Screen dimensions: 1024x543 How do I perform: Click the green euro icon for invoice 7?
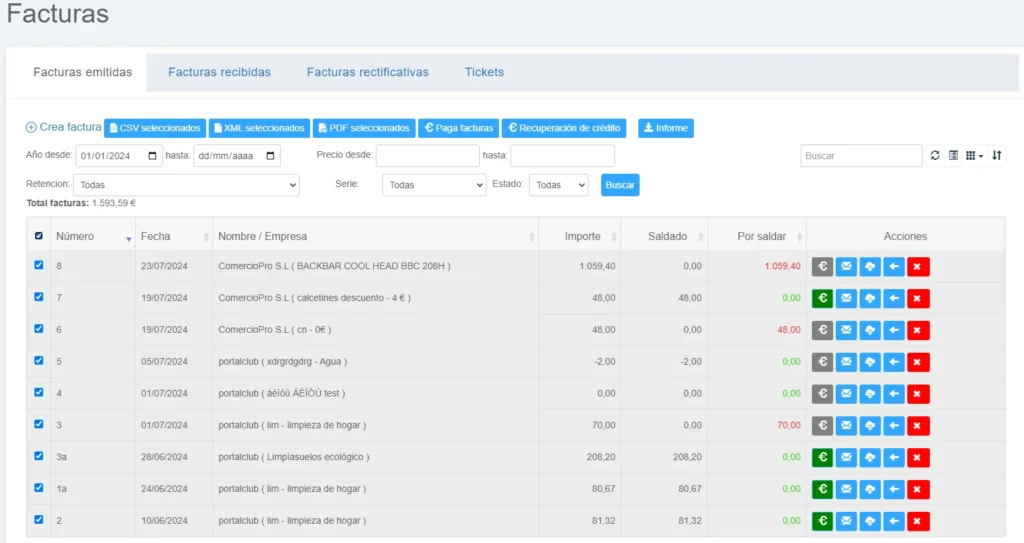click(822, 299)
